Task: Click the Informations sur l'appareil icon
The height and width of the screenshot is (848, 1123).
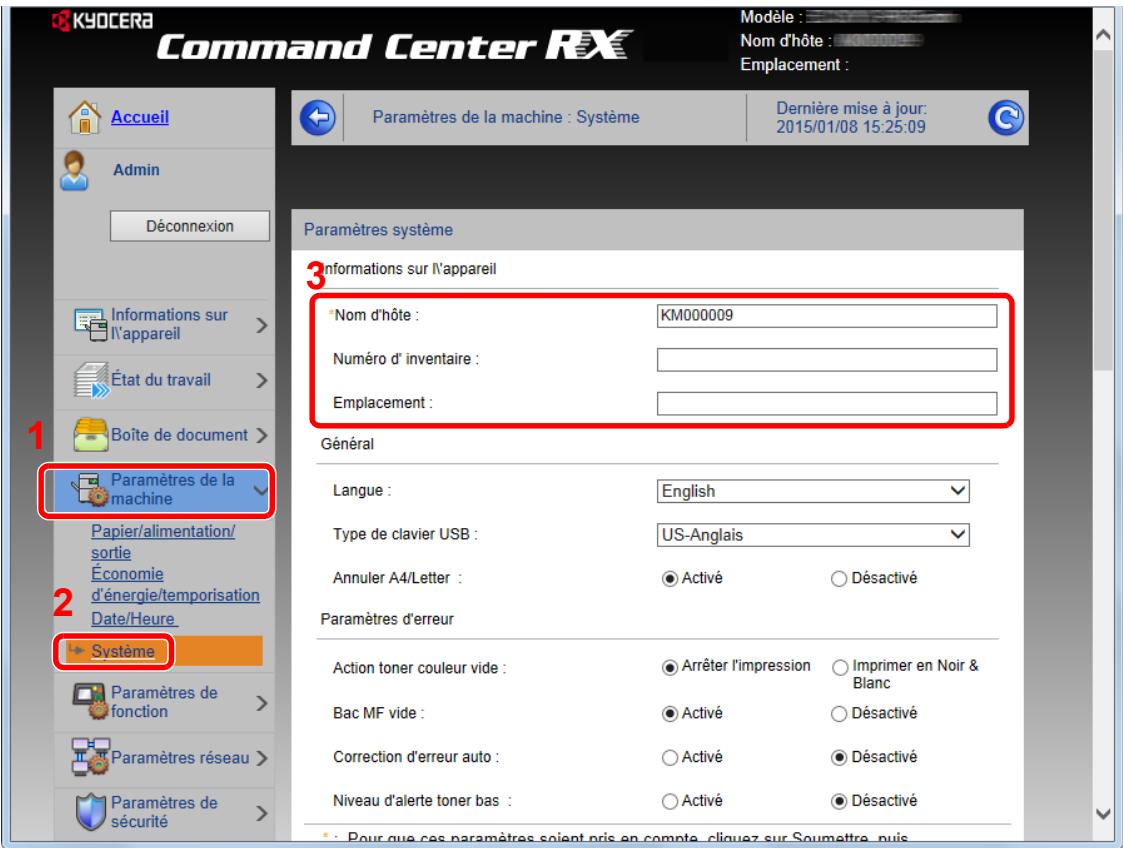Action: click(x=91, y=324)
